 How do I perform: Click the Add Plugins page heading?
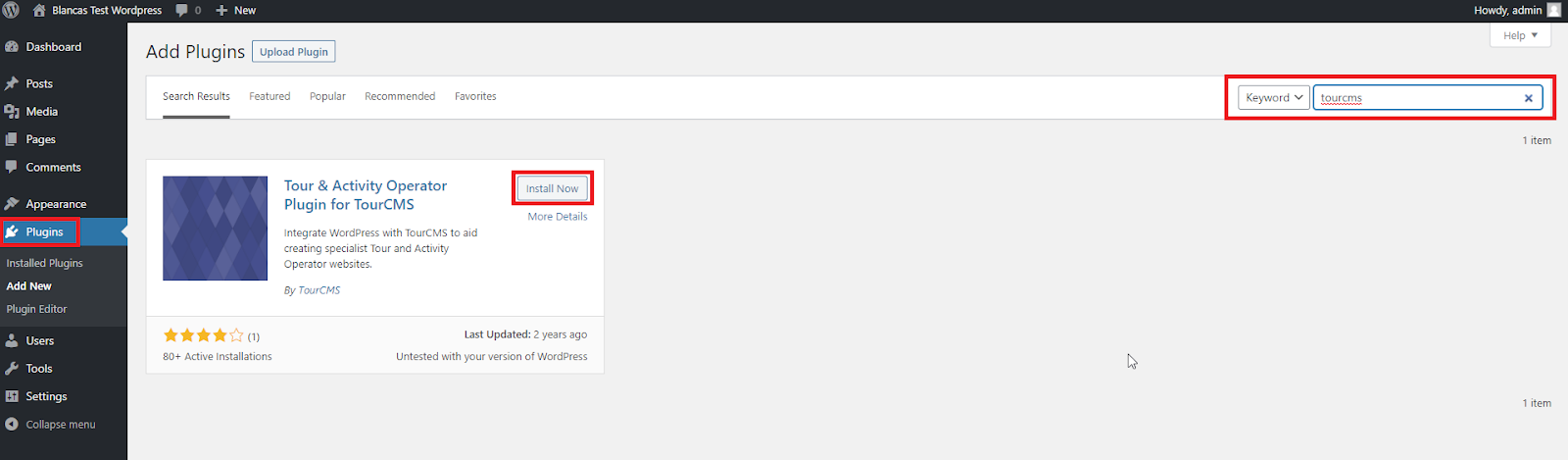pos(195,52)
